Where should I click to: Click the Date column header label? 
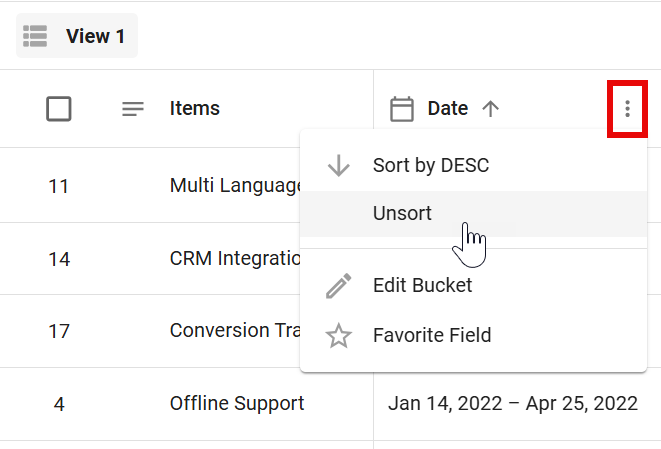pos(447,108)
